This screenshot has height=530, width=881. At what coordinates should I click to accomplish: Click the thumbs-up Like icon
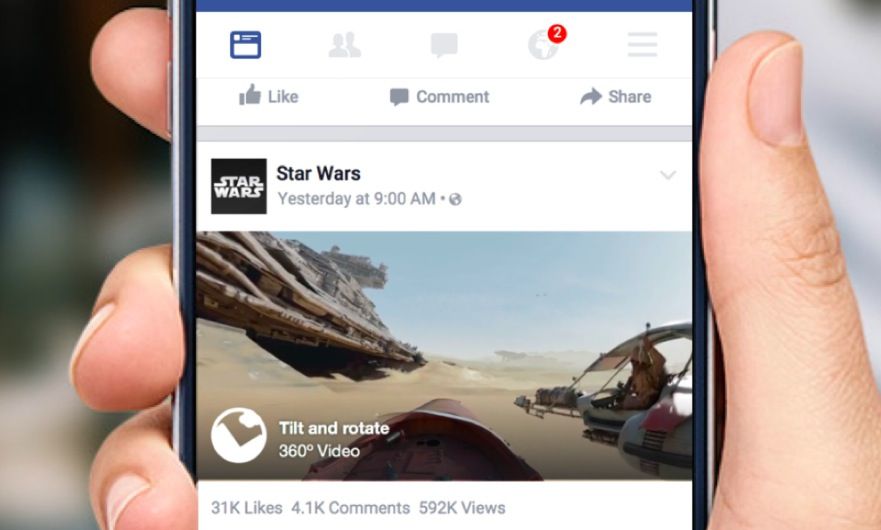(x=250, y=96)
